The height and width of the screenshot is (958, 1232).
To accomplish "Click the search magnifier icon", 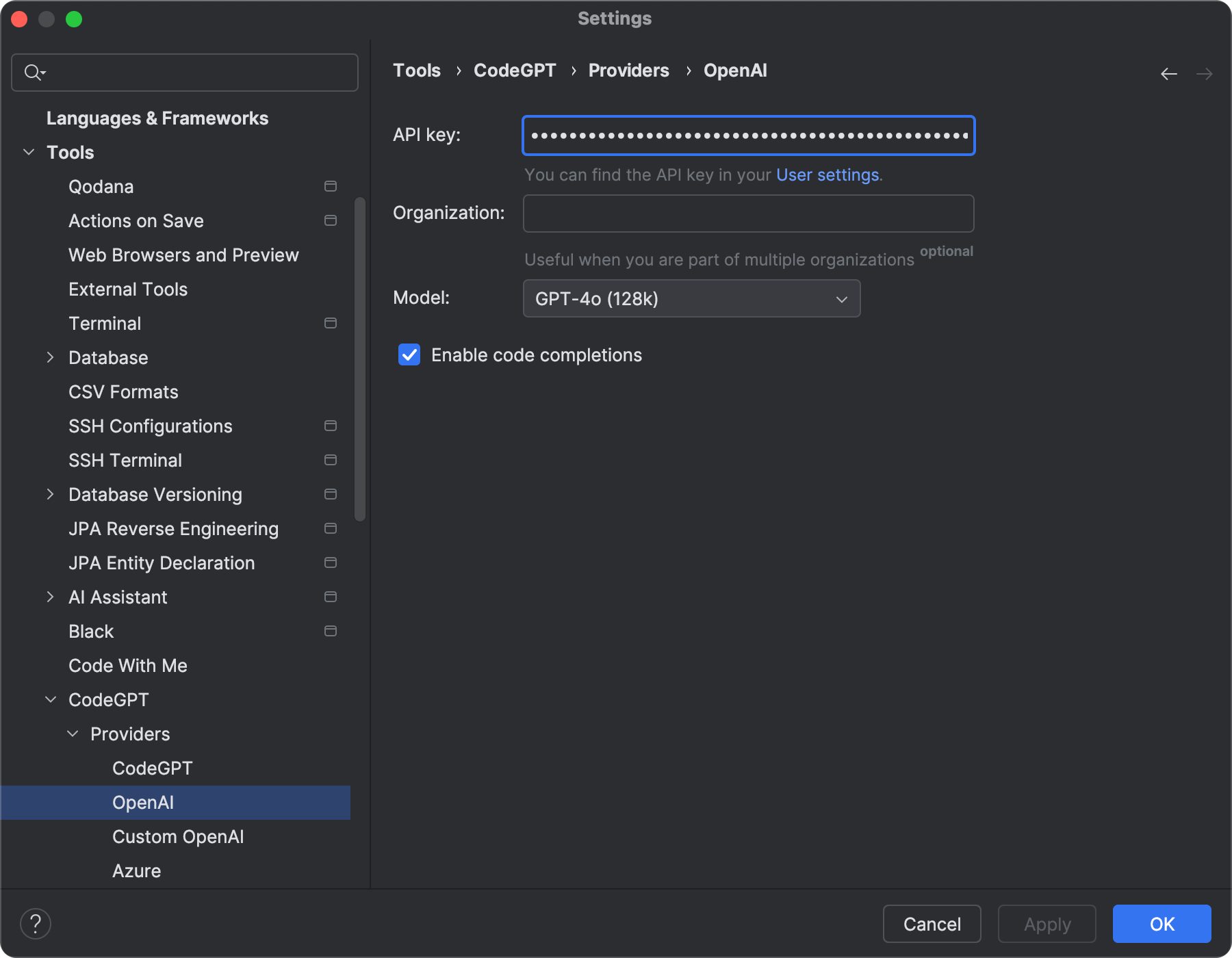I will [33, 72].
